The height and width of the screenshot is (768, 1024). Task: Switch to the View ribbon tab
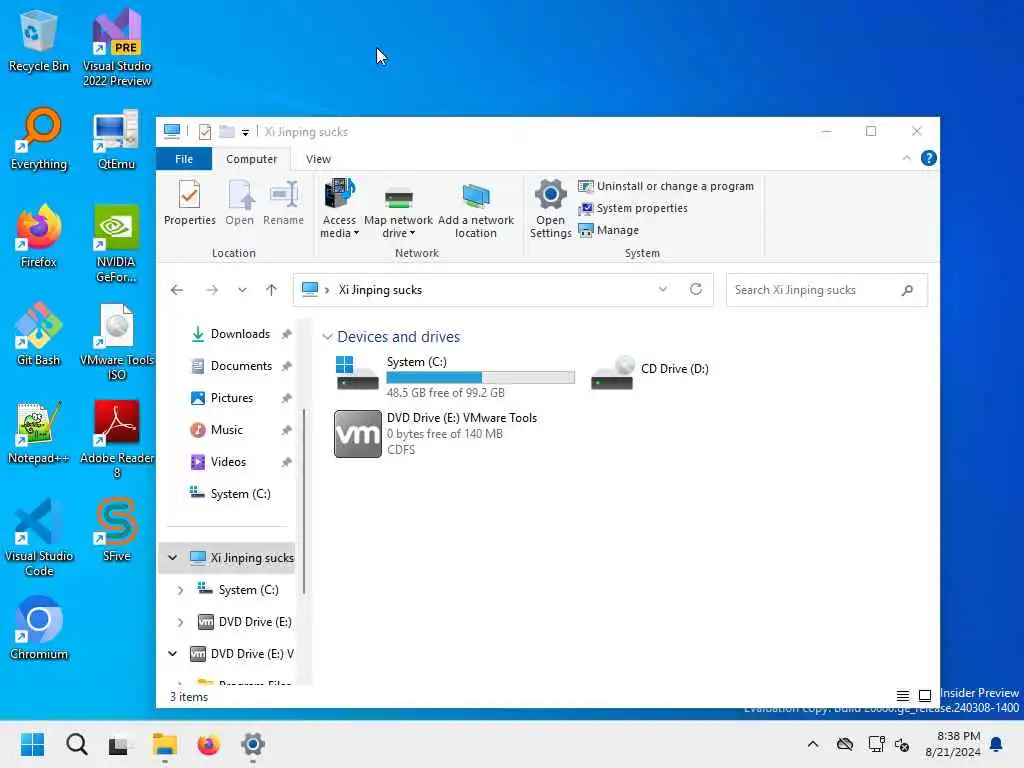coord(318,159)
